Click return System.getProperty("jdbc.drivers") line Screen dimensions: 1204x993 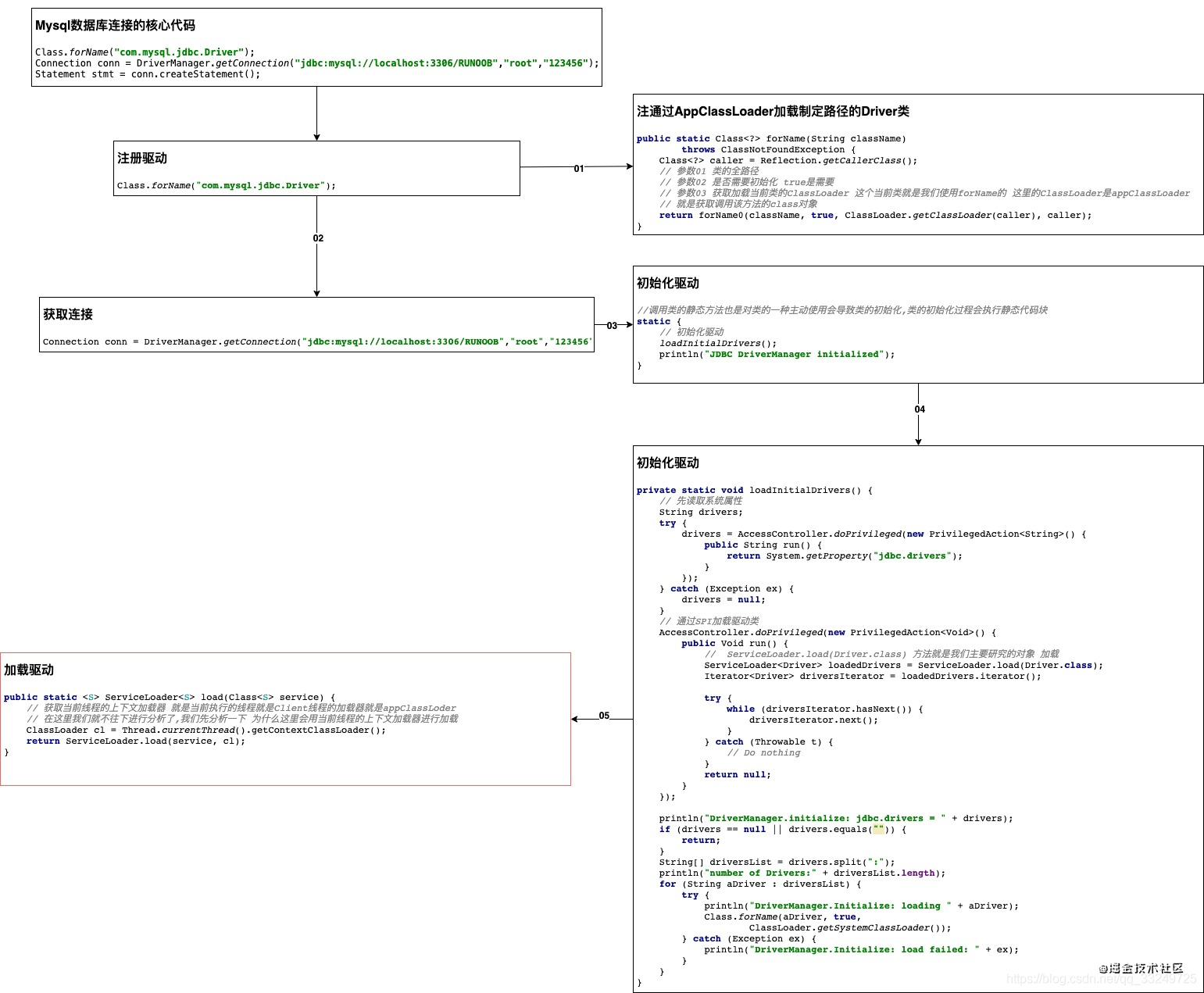click(x=845, y=555)
